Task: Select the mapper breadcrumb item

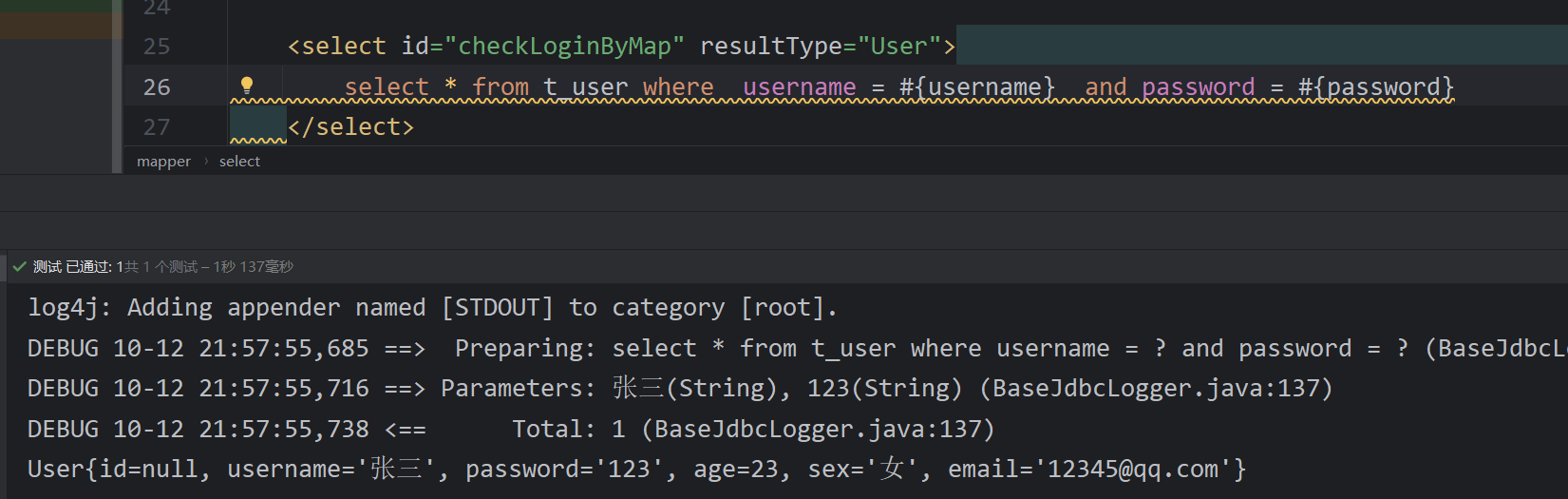Action: [163, 162]
